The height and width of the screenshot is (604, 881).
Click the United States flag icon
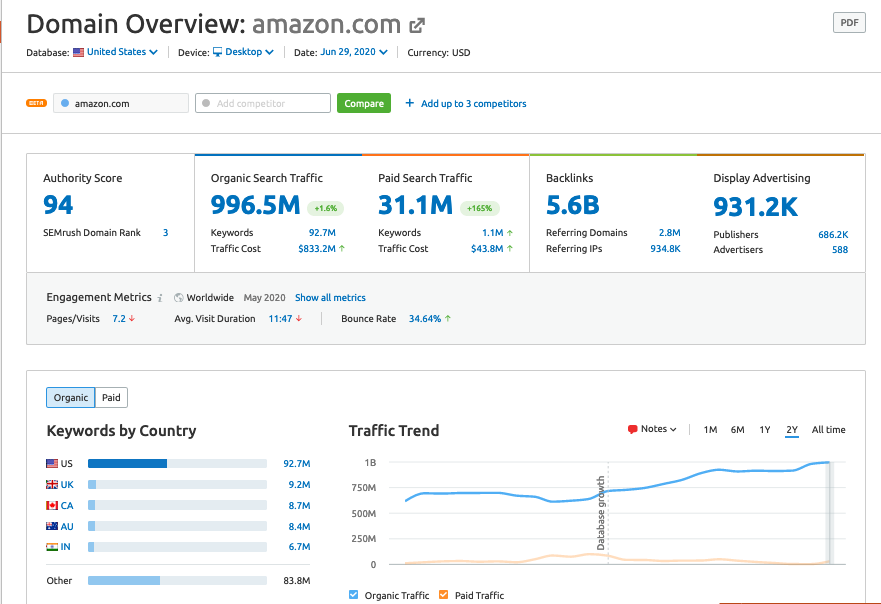[x=79, y=52]
